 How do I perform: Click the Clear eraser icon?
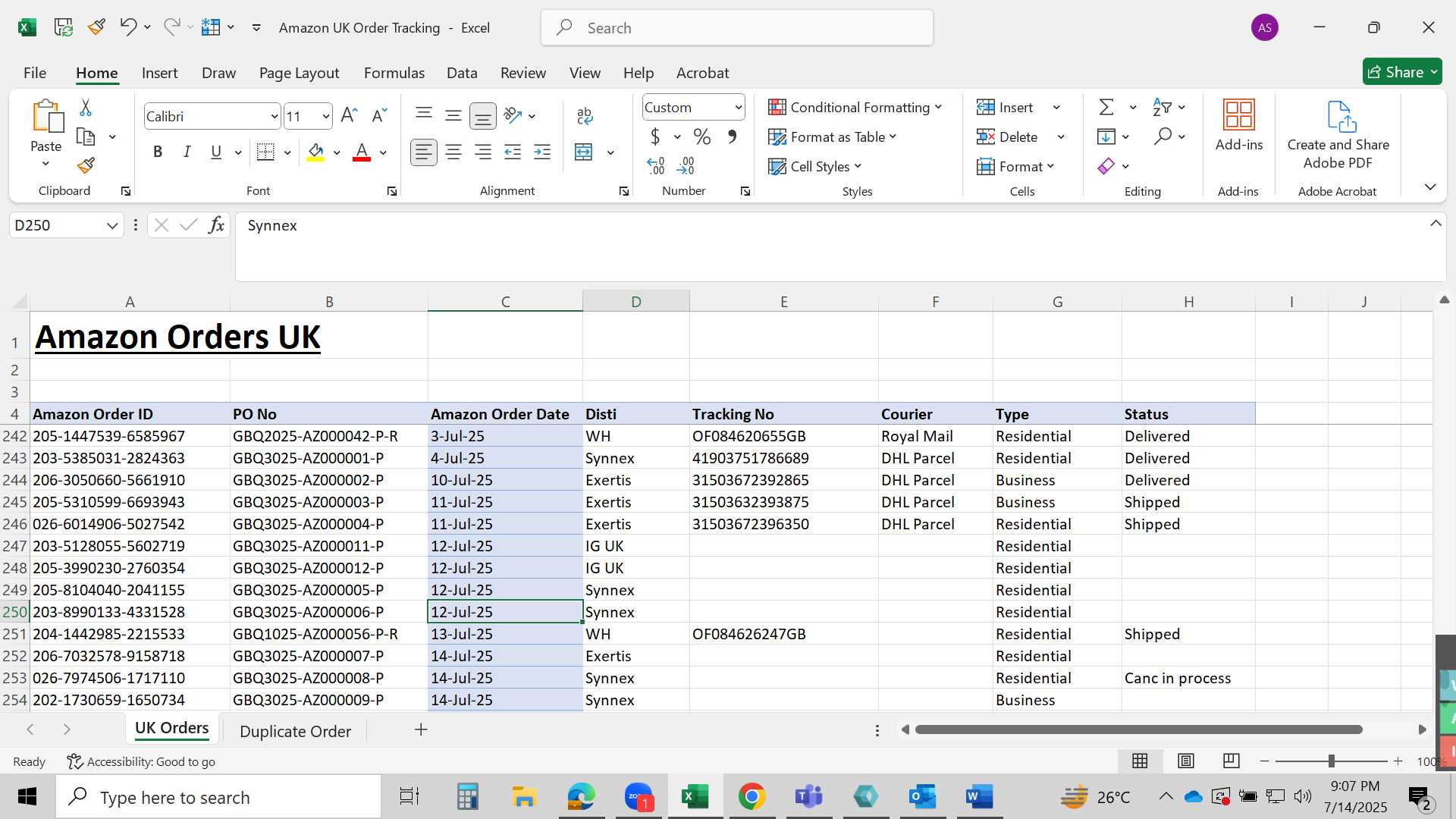(x=1106, y=166)
